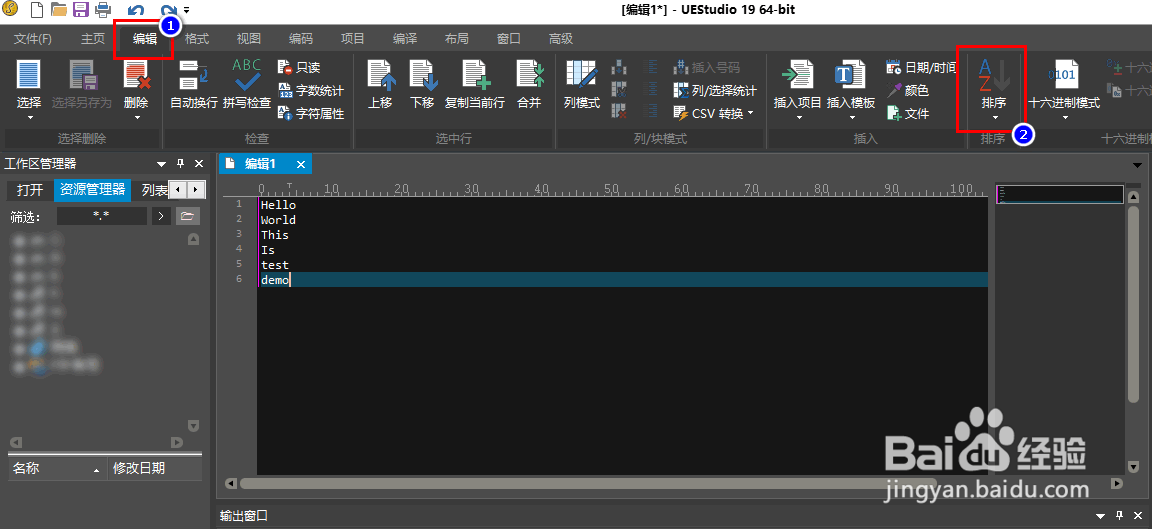Screen dimensions: 1152x529
Task: Open 字符属性 character properties
Action: click(311, 113)
